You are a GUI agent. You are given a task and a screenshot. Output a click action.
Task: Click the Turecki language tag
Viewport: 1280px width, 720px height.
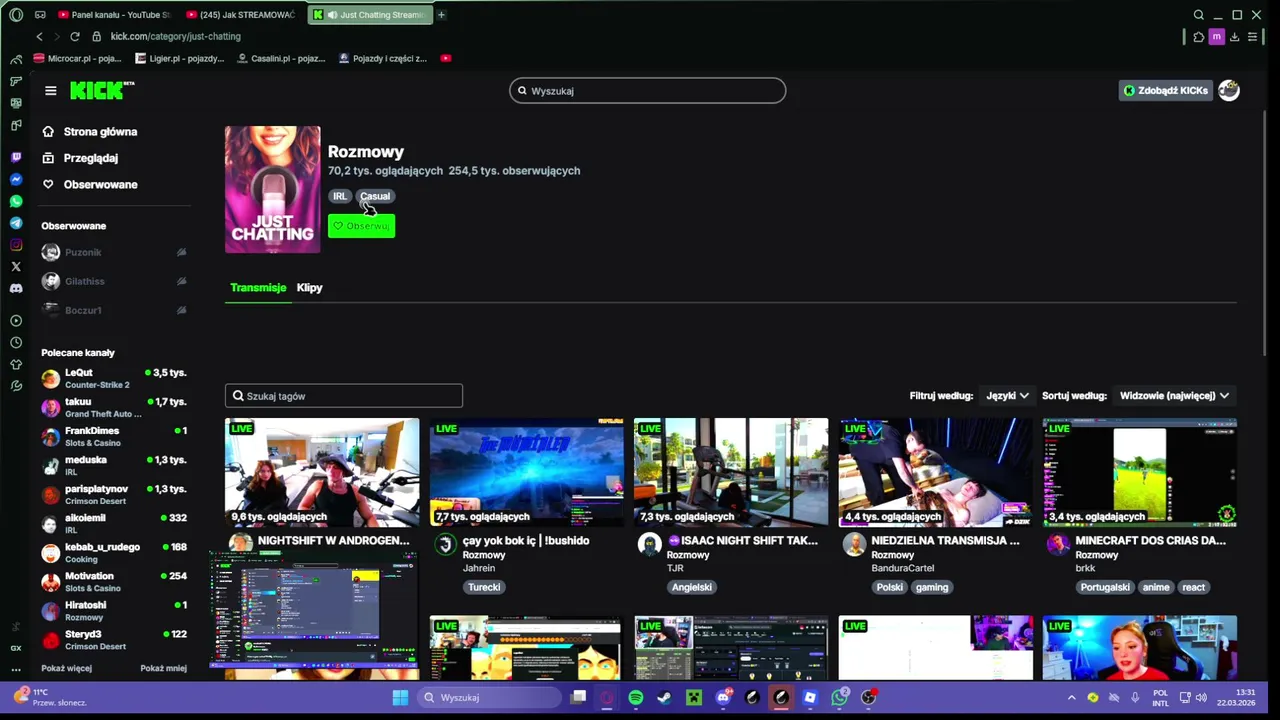point(484,587)
